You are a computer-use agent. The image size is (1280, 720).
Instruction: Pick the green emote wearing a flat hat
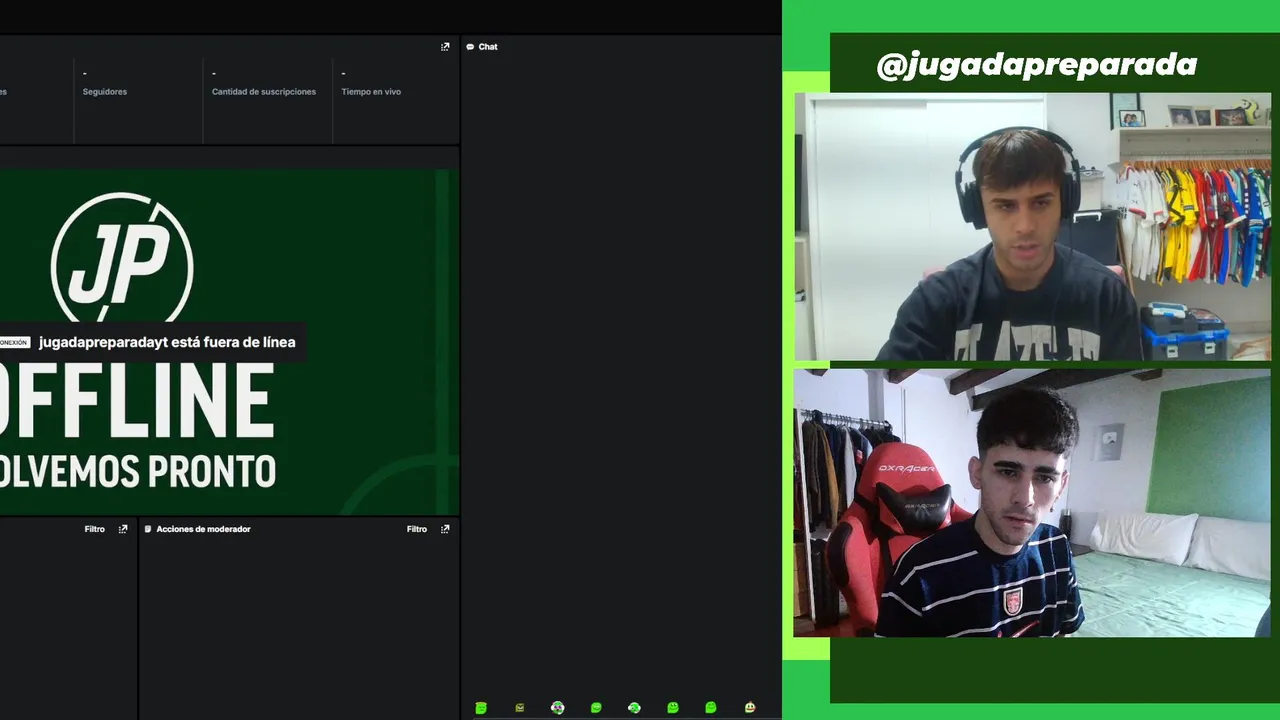(x=481, y=708)
